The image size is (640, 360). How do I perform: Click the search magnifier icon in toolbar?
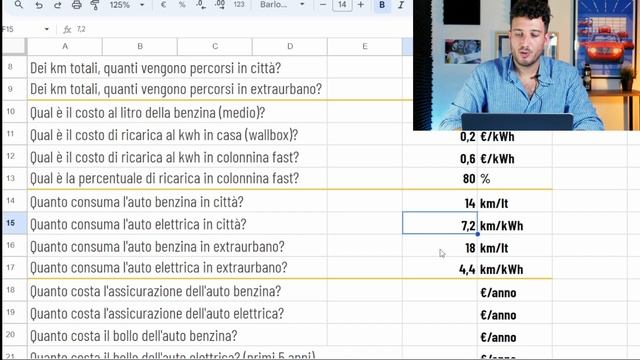[x=19, y=5]
